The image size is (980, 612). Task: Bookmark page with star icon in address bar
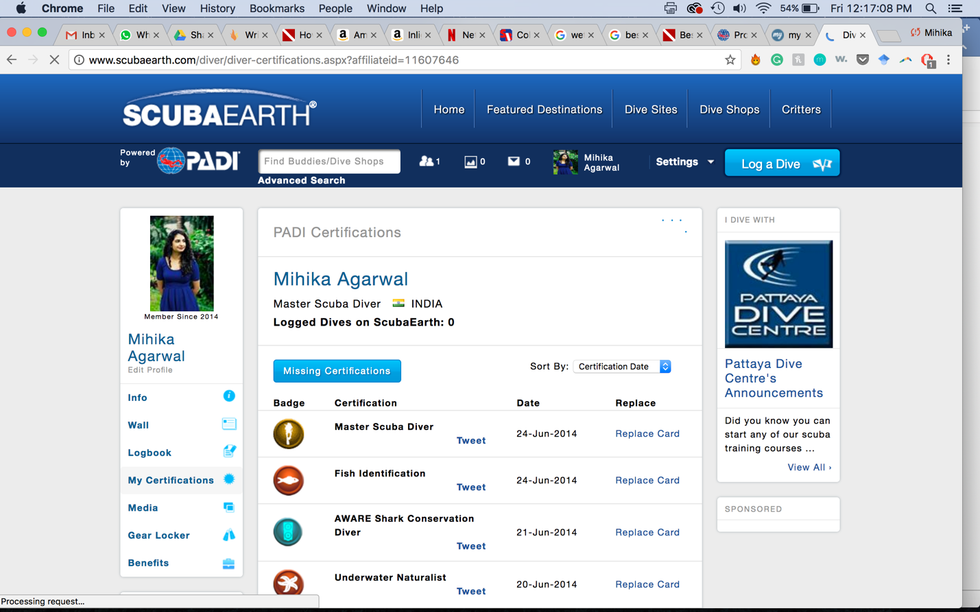tap(730, 60)
